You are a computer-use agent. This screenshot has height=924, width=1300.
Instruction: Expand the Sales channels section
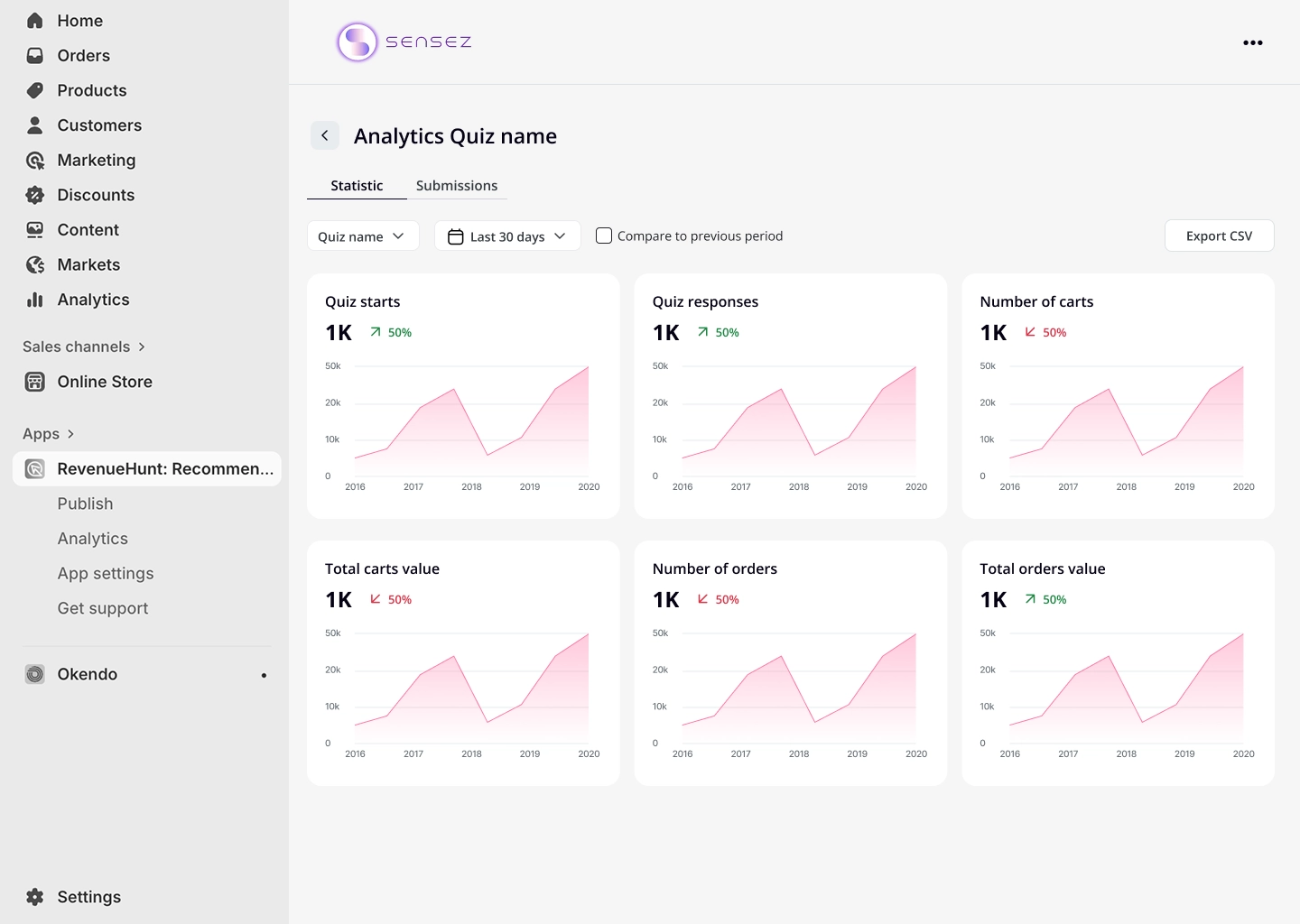click(x=84, y=346)
